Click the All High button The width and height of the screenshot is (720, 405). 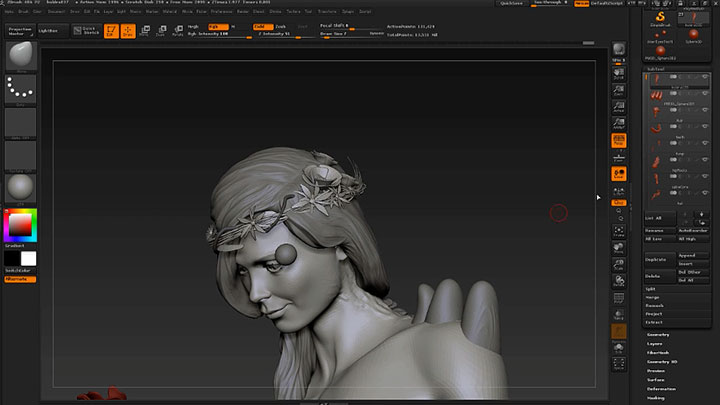pos(693,239)
